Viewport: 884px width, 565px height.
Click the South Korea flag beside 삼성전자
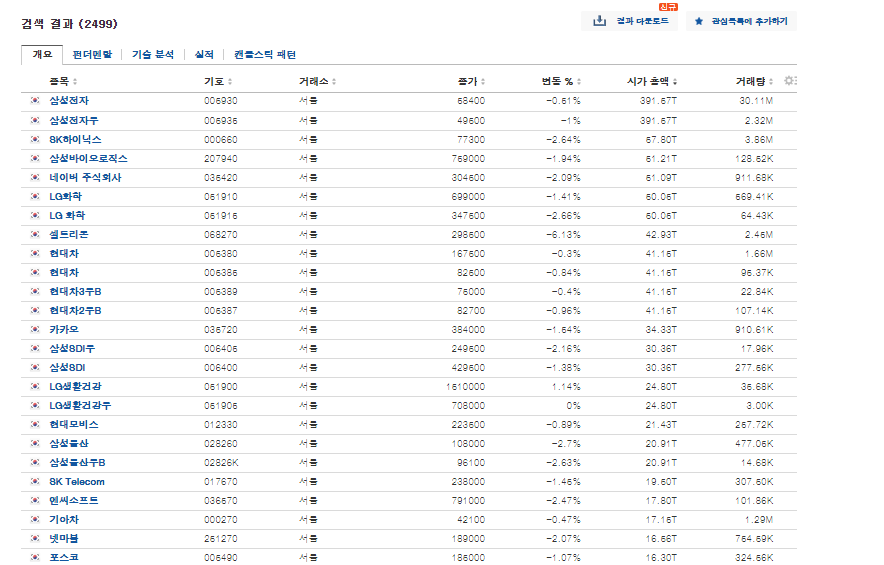point(35,100)
